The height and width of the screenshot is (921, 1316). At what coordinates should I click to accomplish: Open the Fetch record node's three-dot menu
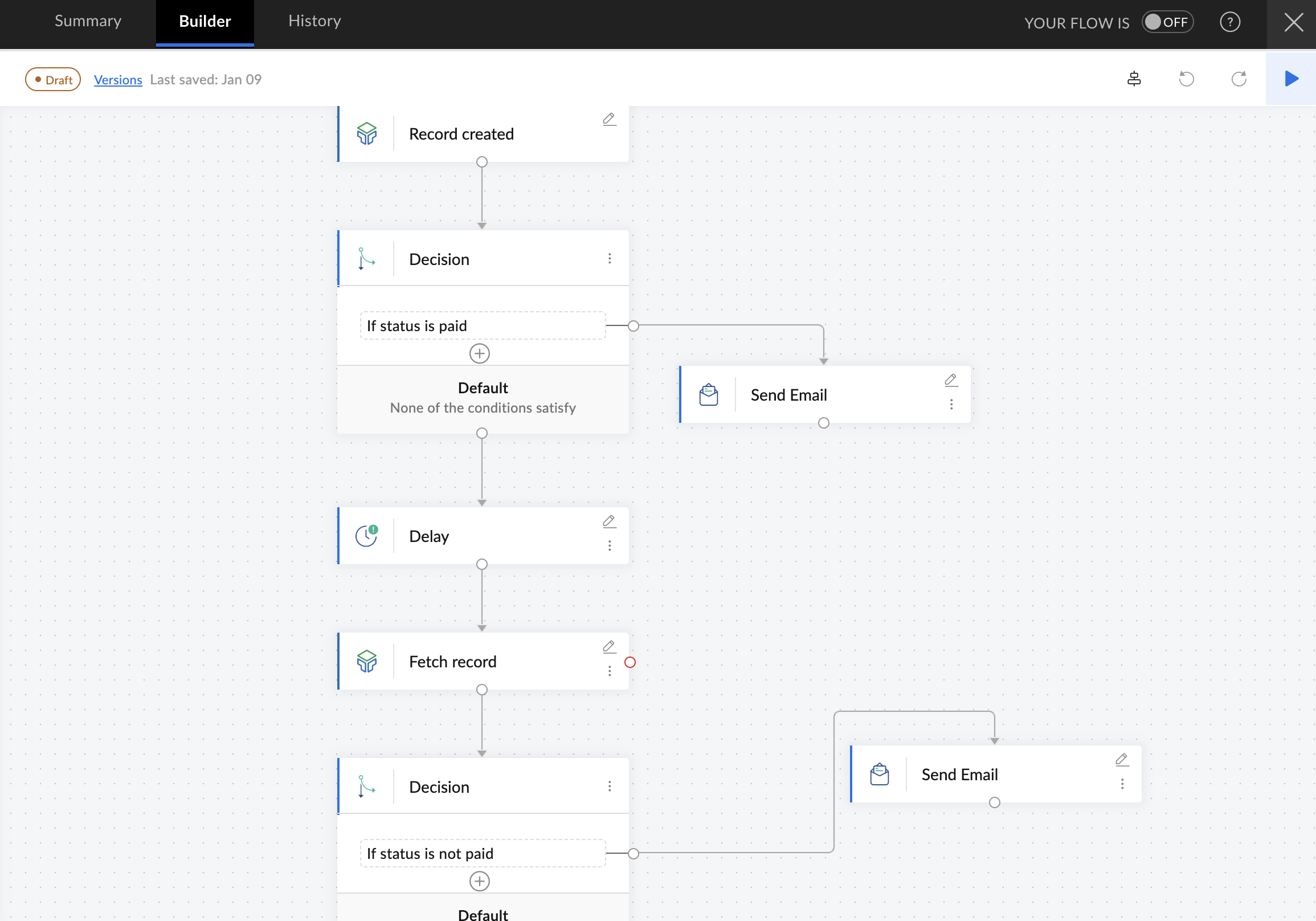[x=609, y=670]
